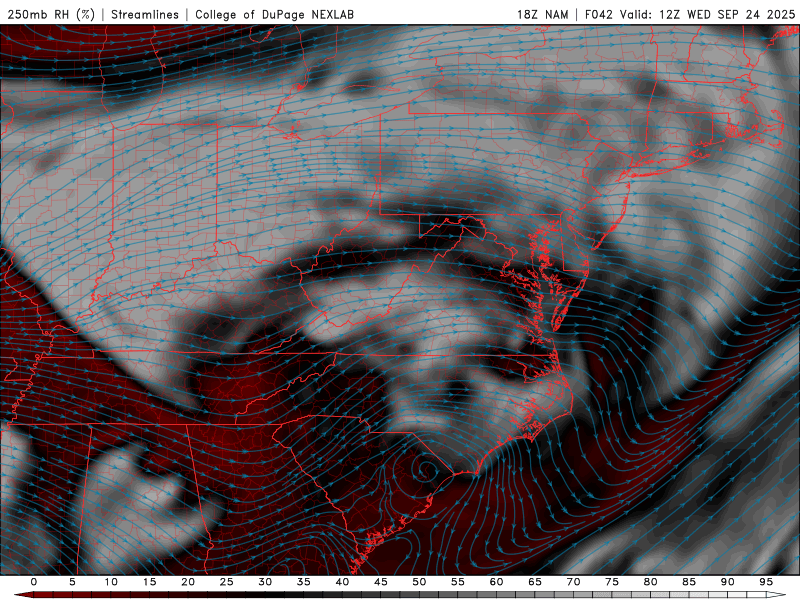Image resolution: width=800 pixels, height=600 pixels.
Task: Click the '250mb RH (%)' title text
Action: (52, 14)
